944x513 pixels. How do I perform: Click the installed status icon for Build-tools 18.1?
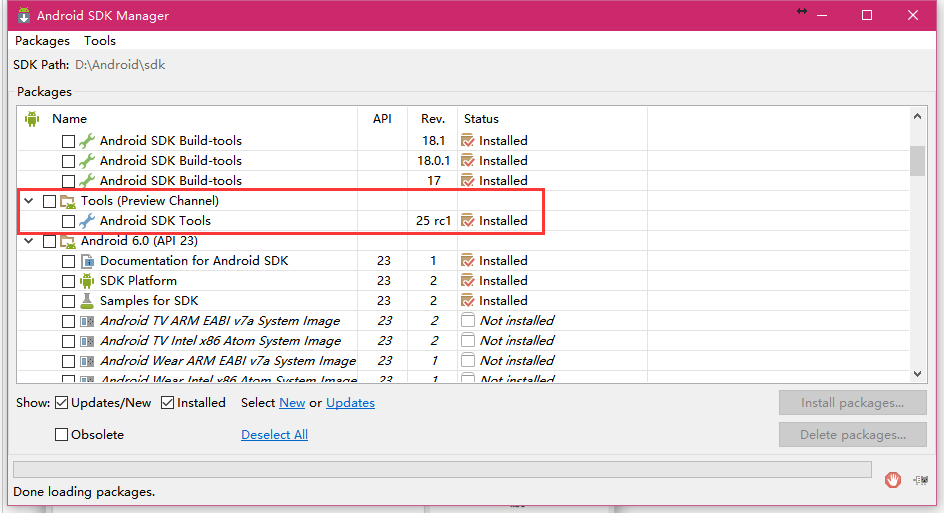467,141
